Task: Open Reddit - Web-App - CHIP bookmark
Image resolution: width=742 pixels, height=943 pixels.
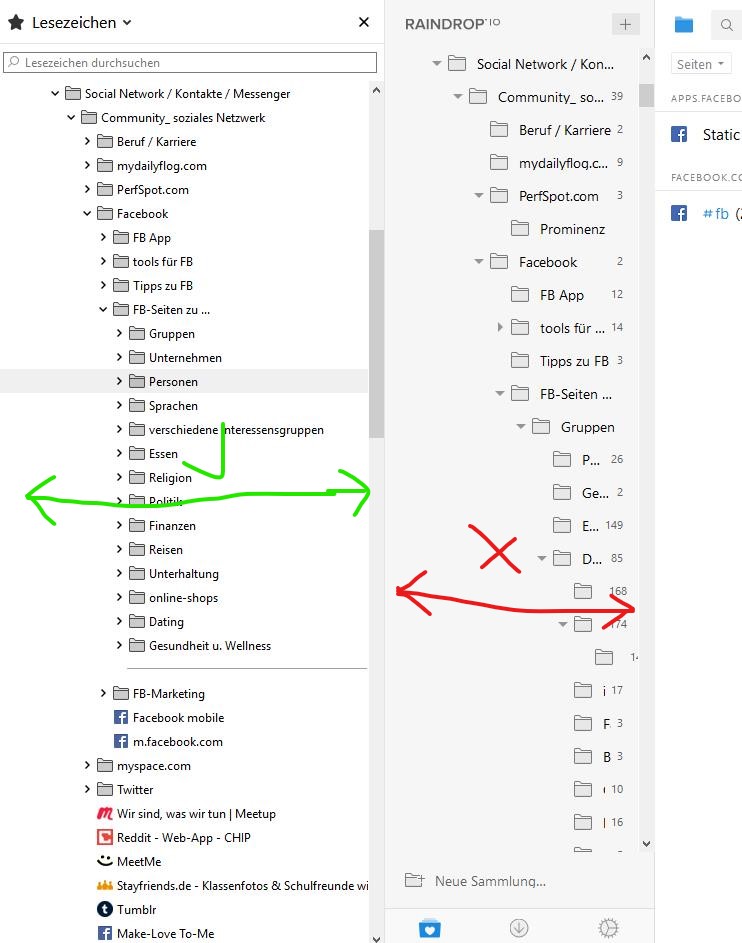Action: pos(174,838)
